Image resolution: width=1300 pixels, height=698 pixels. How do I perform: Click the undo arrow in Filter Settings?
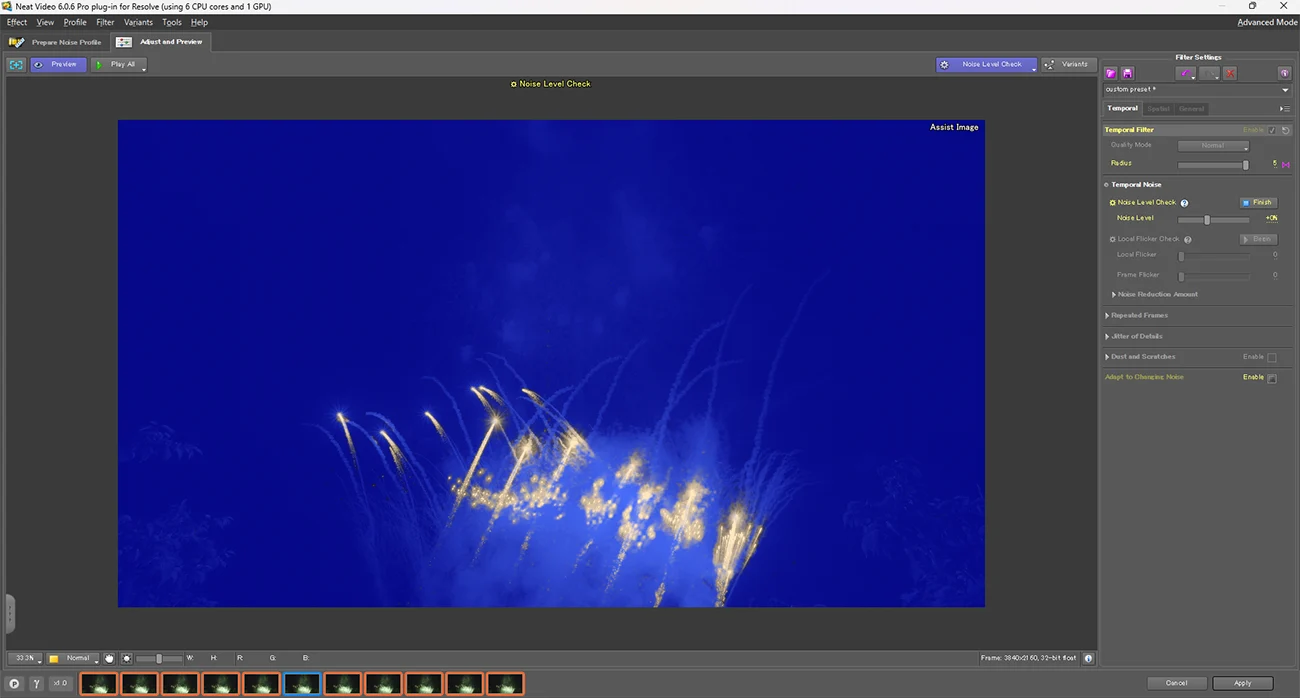tap(1186, 73)
